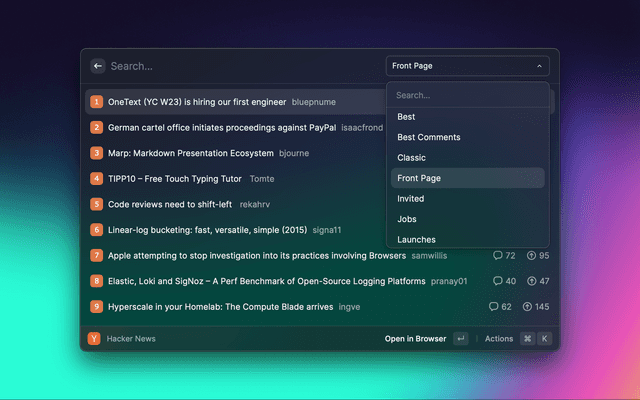This screenshot has height=400, width=640.
Task: Focus the main Search input field
Action: 240,66
